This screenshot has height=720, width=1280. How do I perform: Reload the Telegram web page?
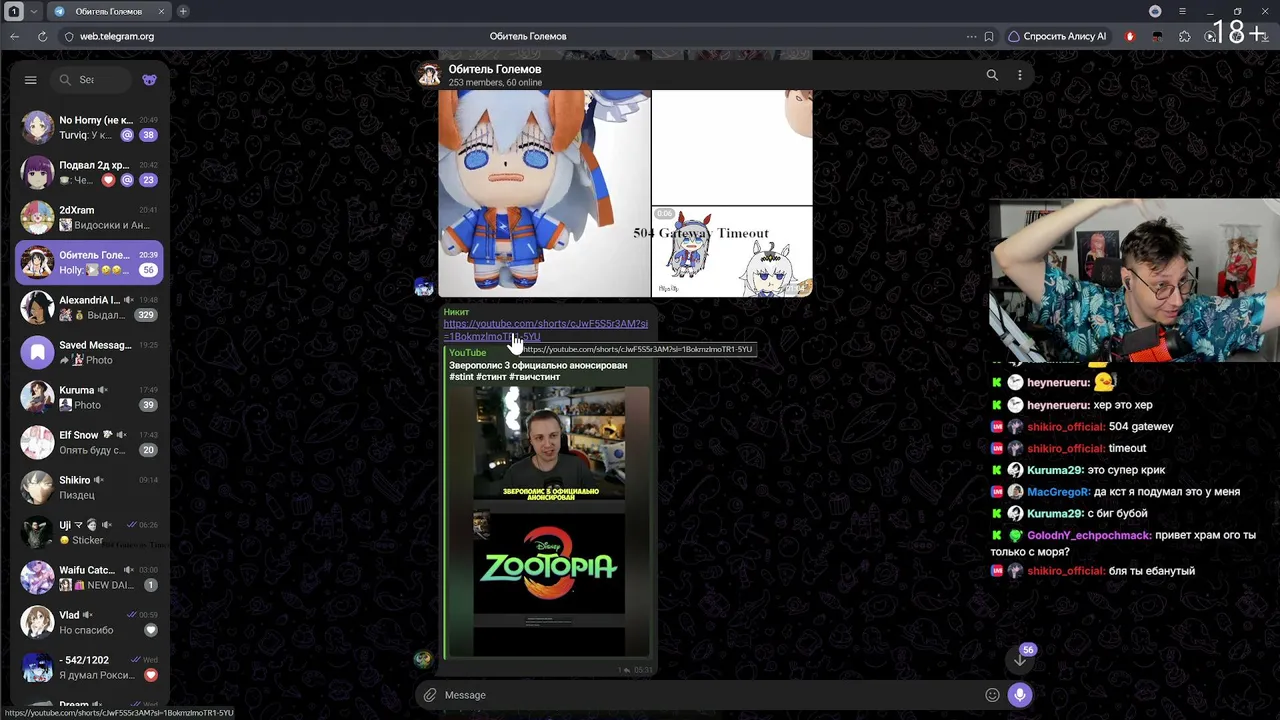coord(42,36)
